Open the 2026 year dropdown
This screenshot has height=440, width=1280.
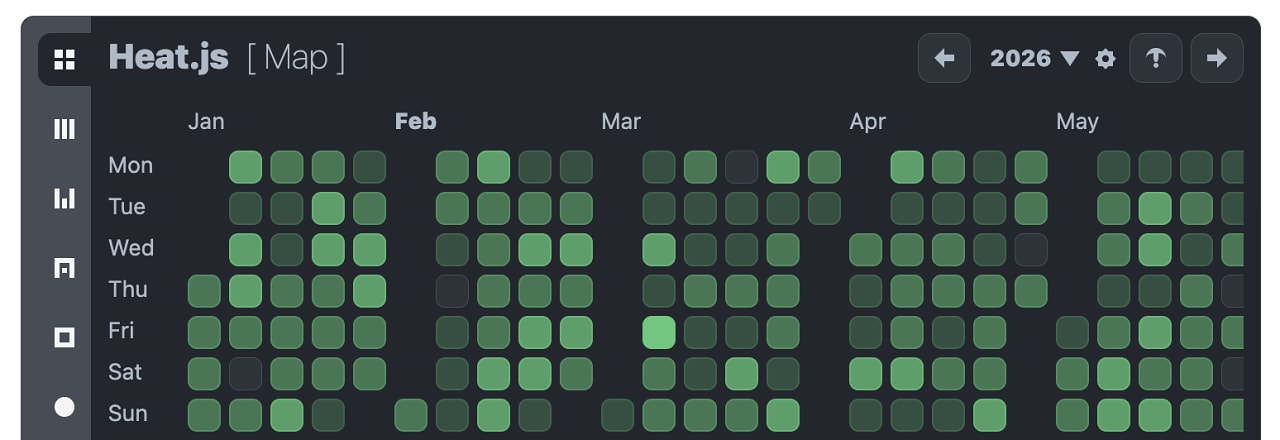coord(1035,58)
